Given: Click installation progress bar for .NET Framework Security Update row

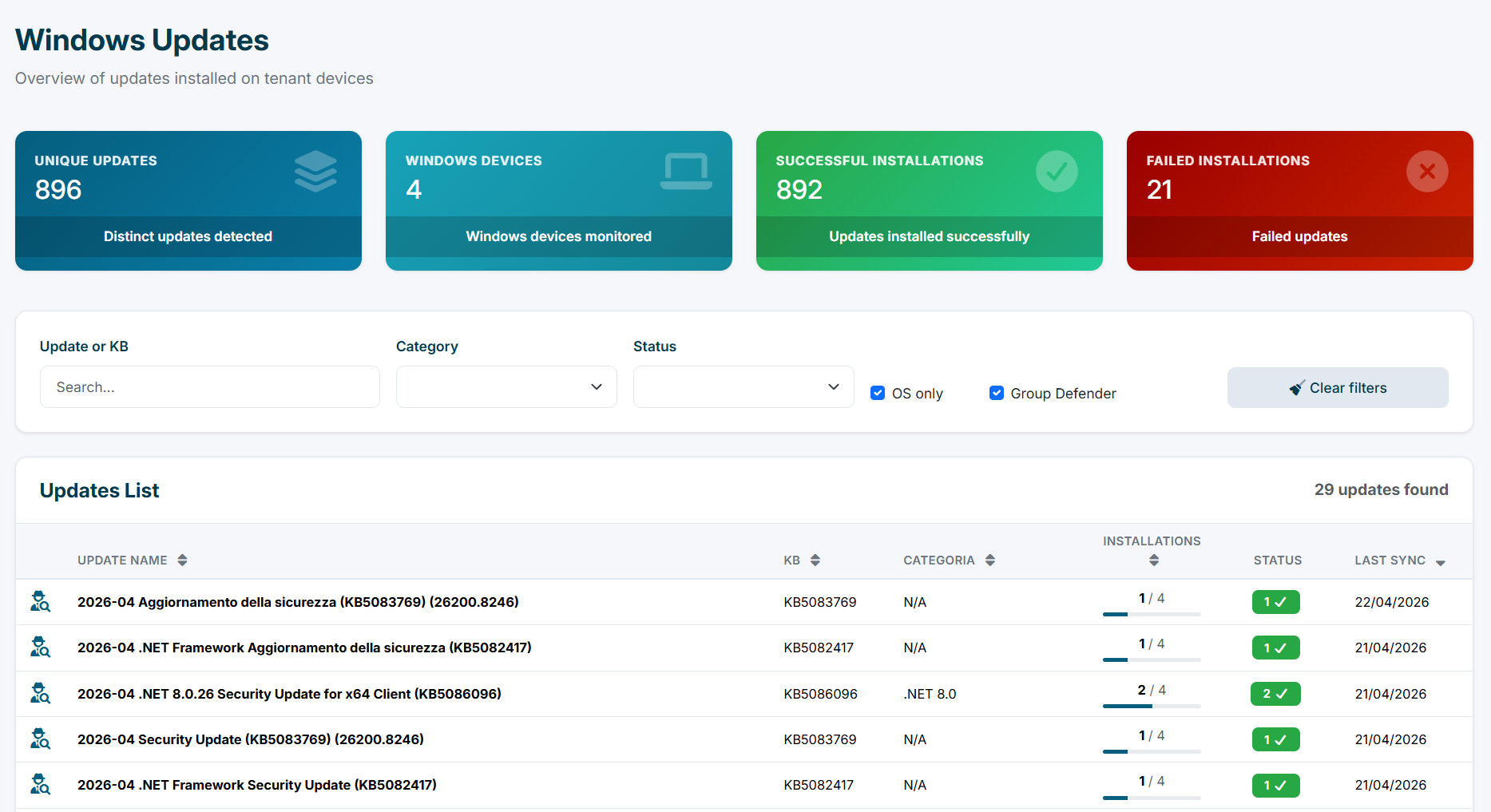Looking at the screenshot, I should 1152,797.
